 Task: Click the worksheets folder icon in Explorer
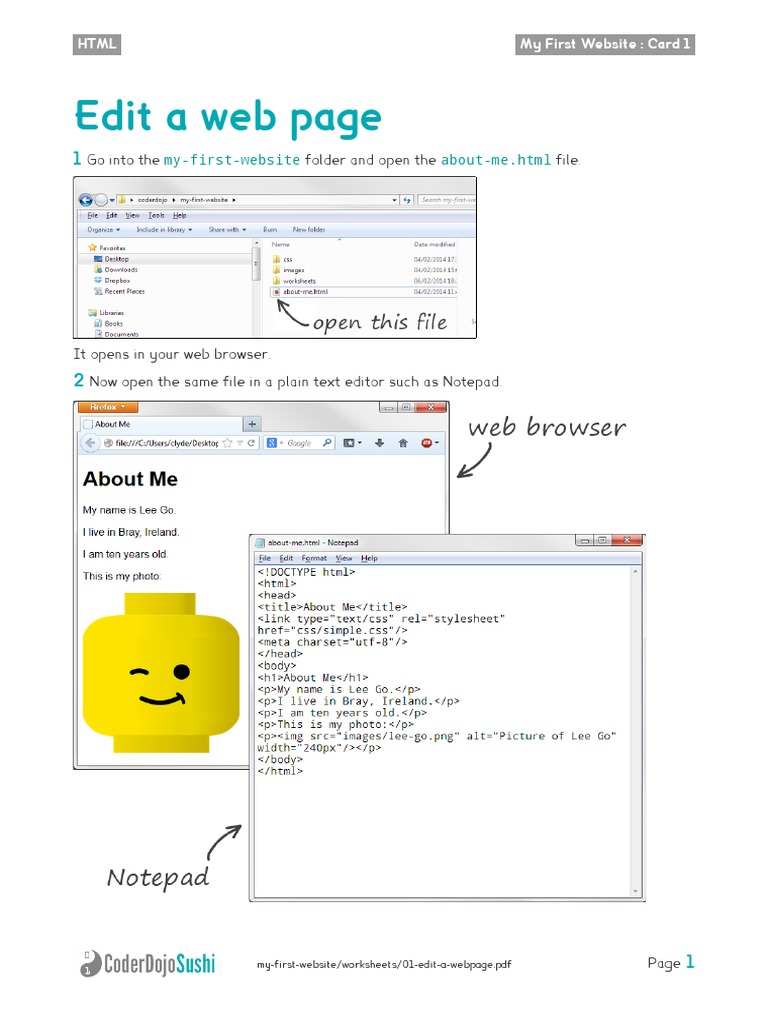point(276,281)
